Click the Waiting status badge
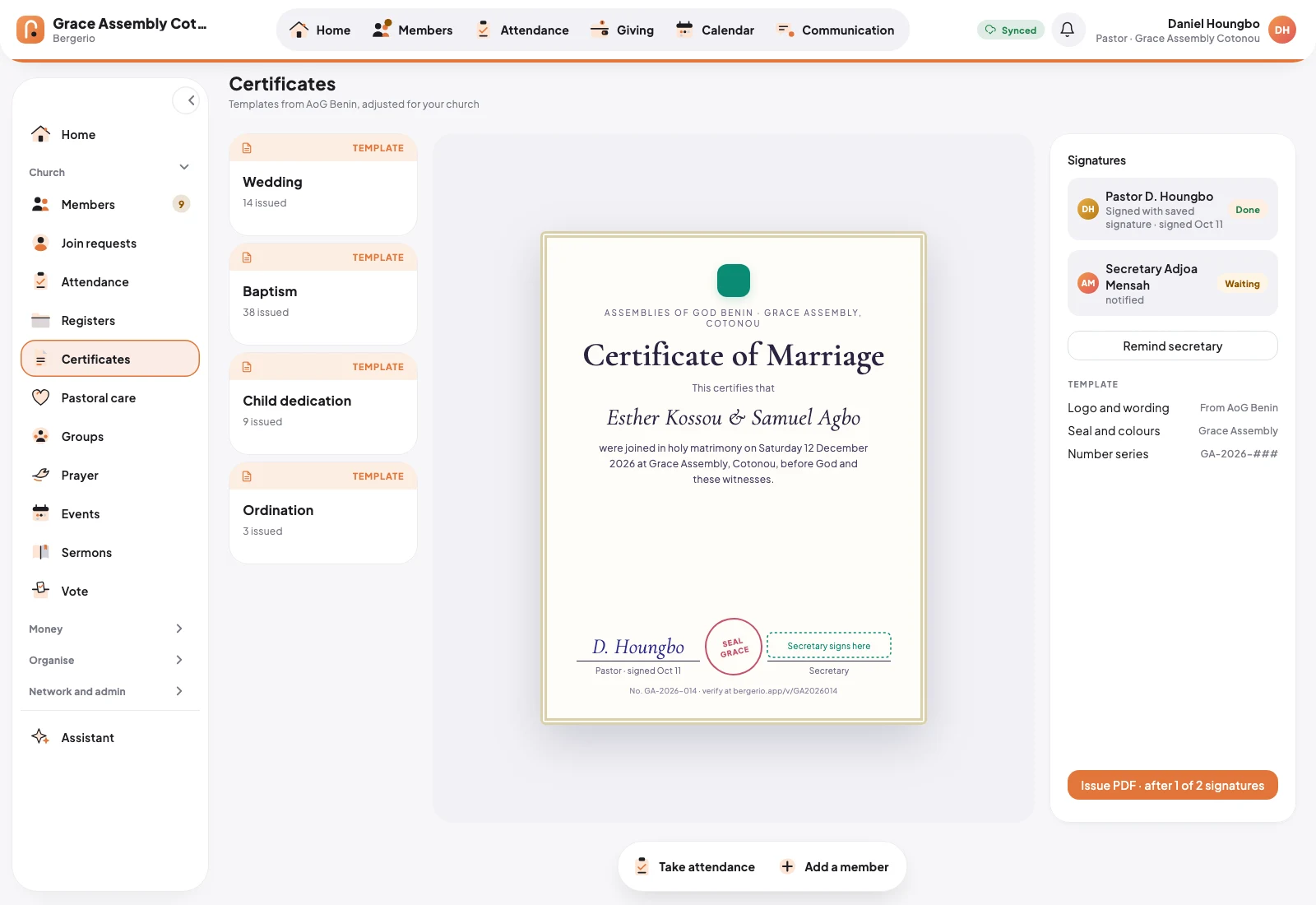This screenshot has height=905, width=1316. click(x=1242, y=284)
